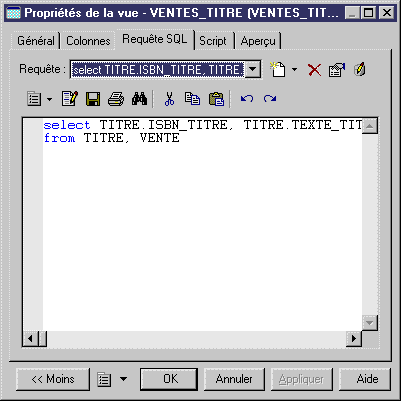Click the new query icon
Screen dimensions: 401x401
pyautogui.click(x=278, y=69)
